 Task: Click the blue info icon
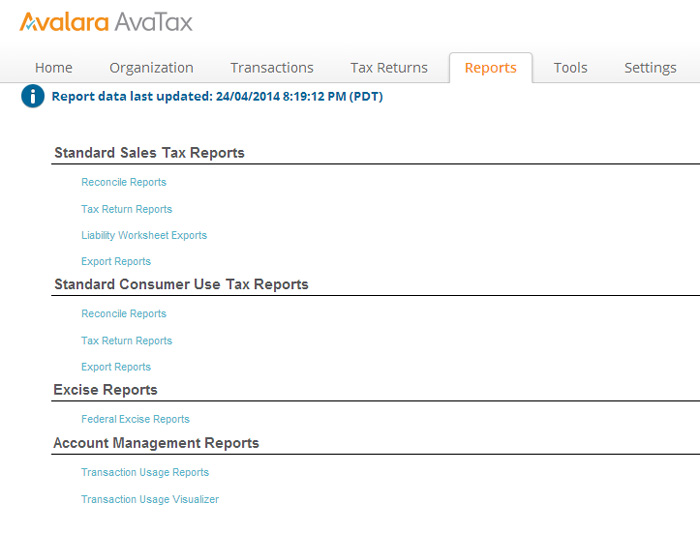[33, 96]
